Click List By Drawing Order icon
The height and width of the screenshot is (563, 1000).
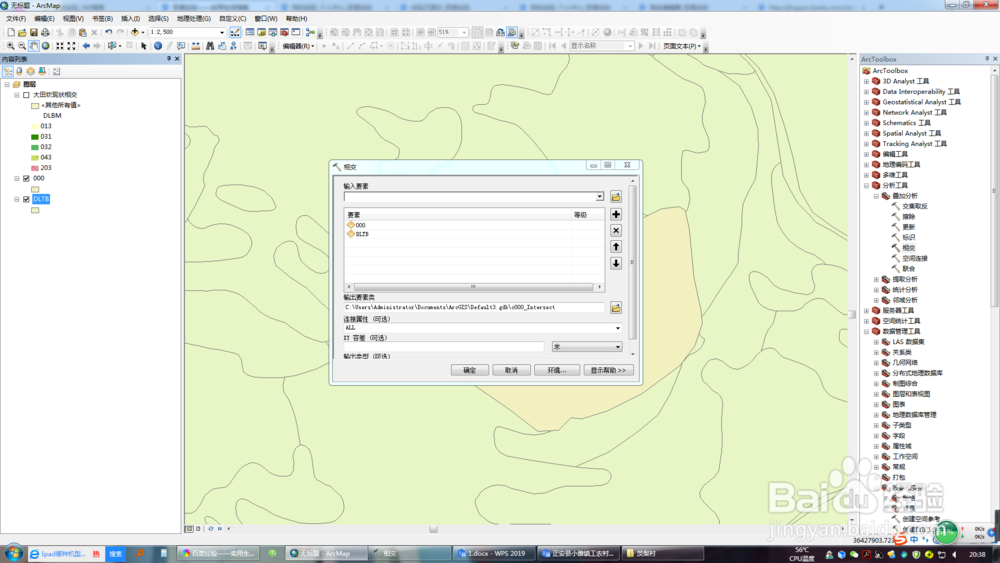point(8,71)
